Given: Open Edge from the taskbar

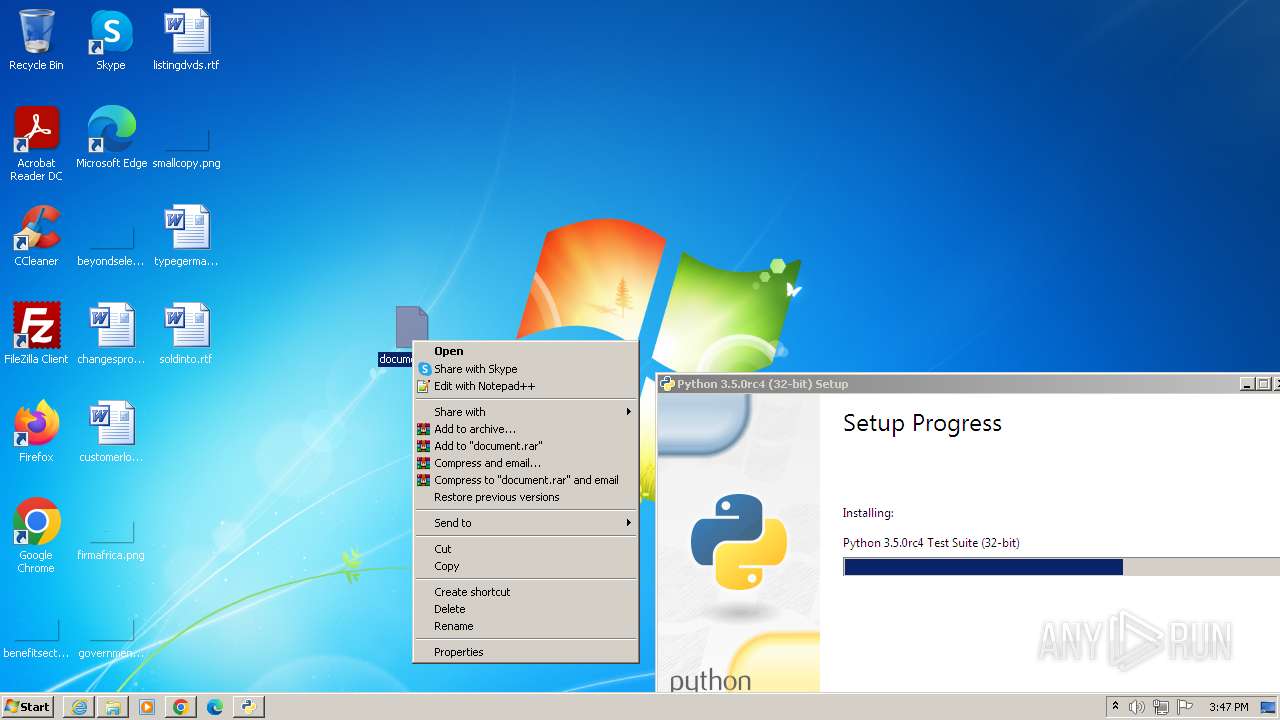Looking at the screenshot, I should pos(215,707).
